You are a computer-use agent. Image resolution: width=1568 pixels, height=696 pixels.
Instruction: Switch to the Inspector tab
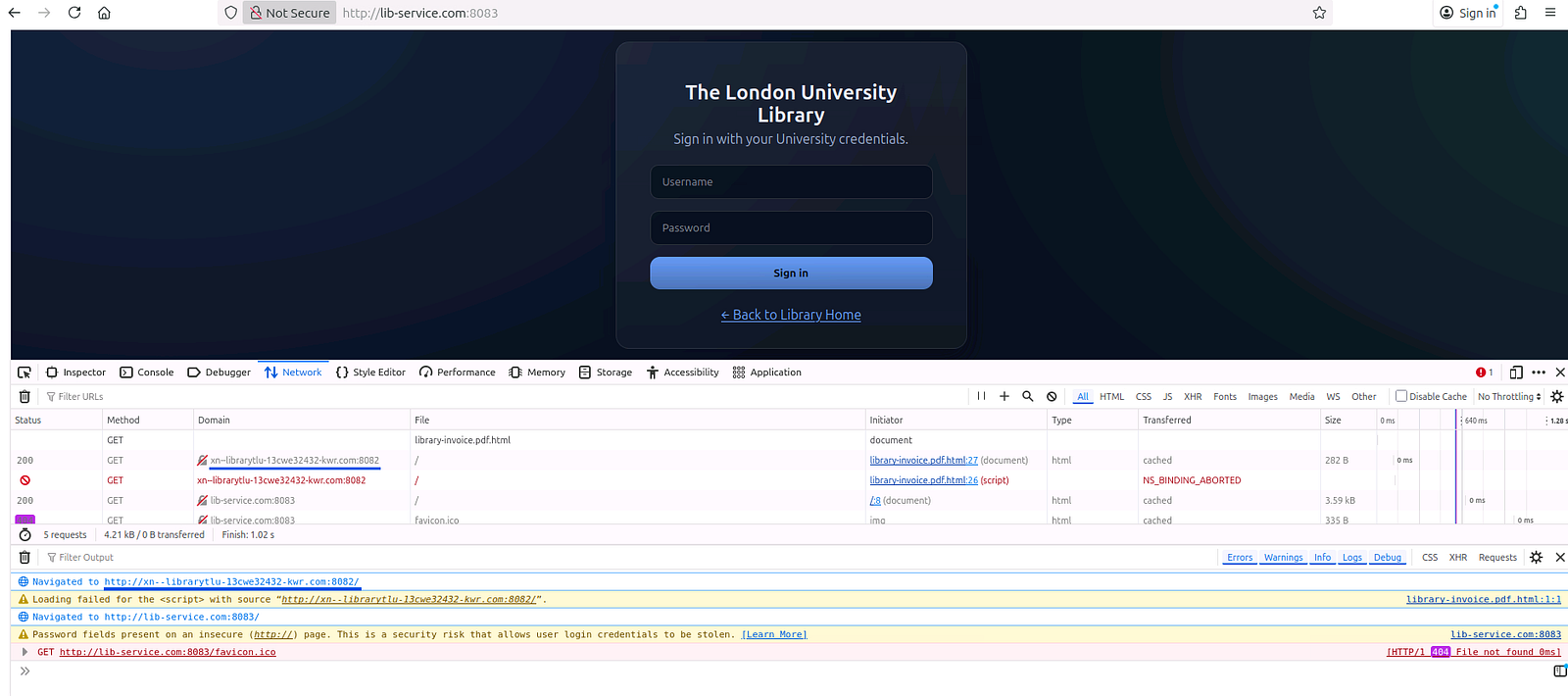[75, 373]
